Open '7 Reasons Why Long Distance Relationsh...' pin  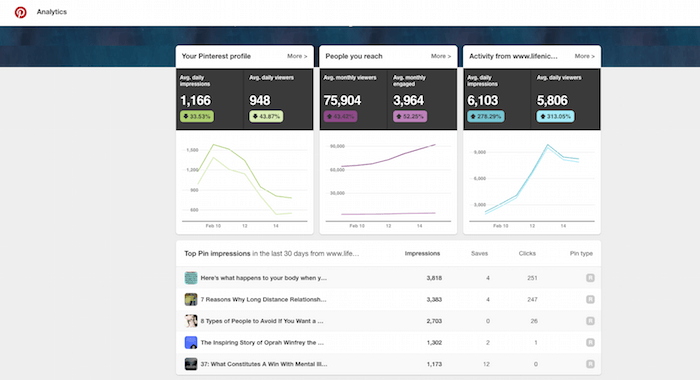coord(263,299)
